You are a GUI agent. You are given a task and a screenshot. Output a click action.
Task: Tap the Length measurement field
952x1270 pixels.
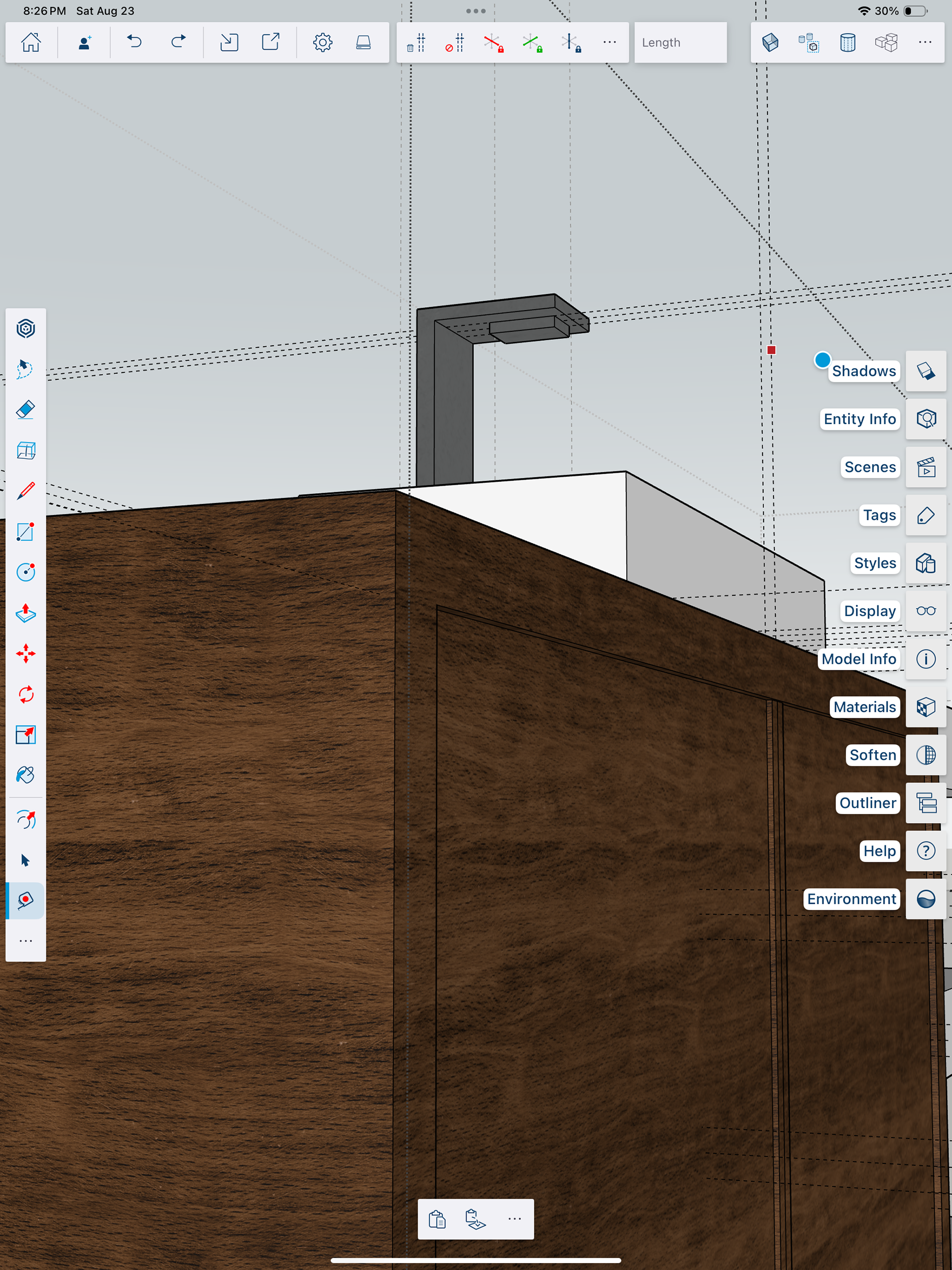(x=680, y=43)
